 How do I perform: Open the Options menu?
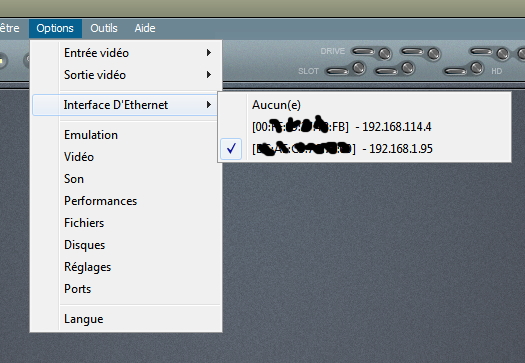55,28
